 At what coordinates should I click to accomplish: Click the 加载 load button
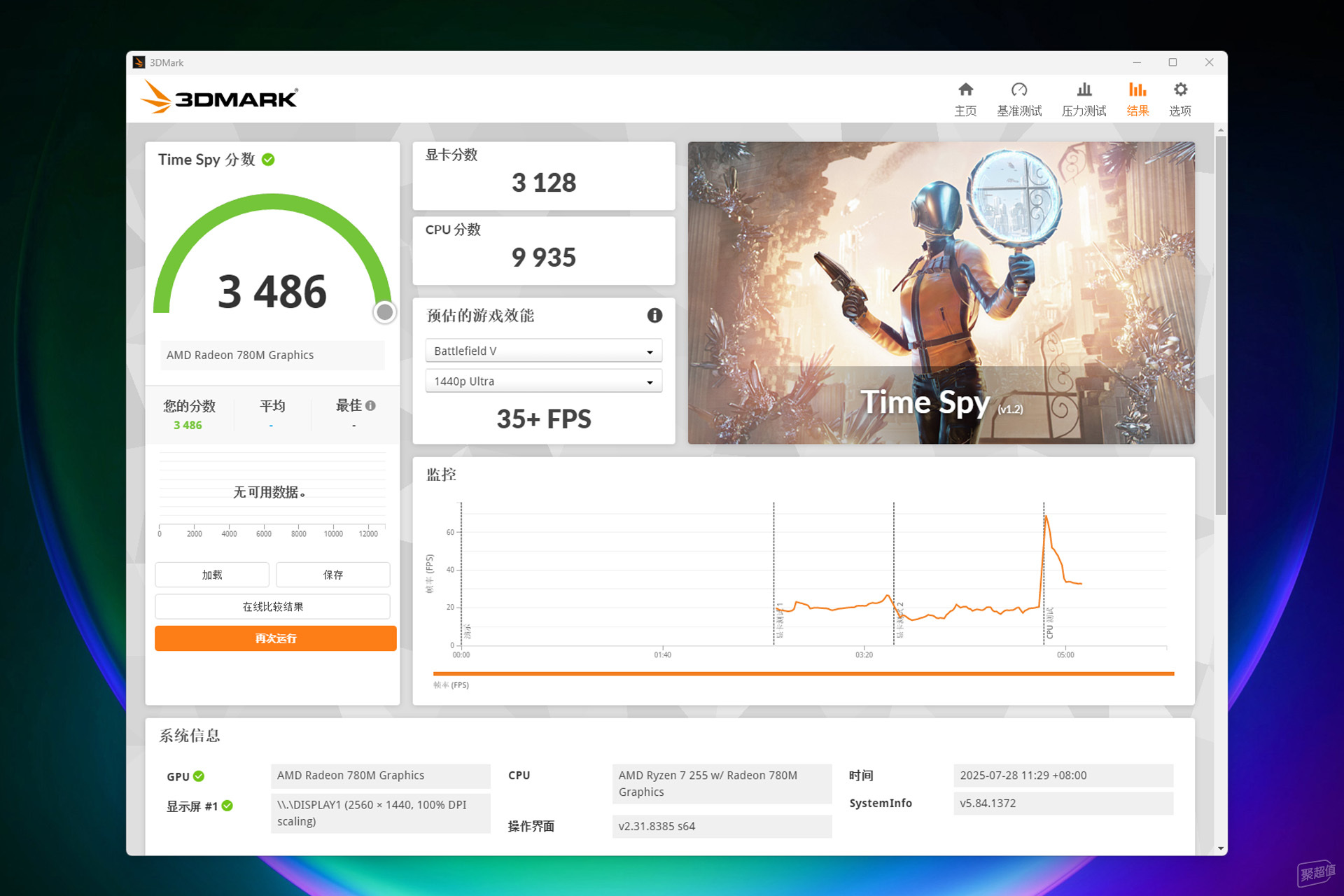pos(212,575)
